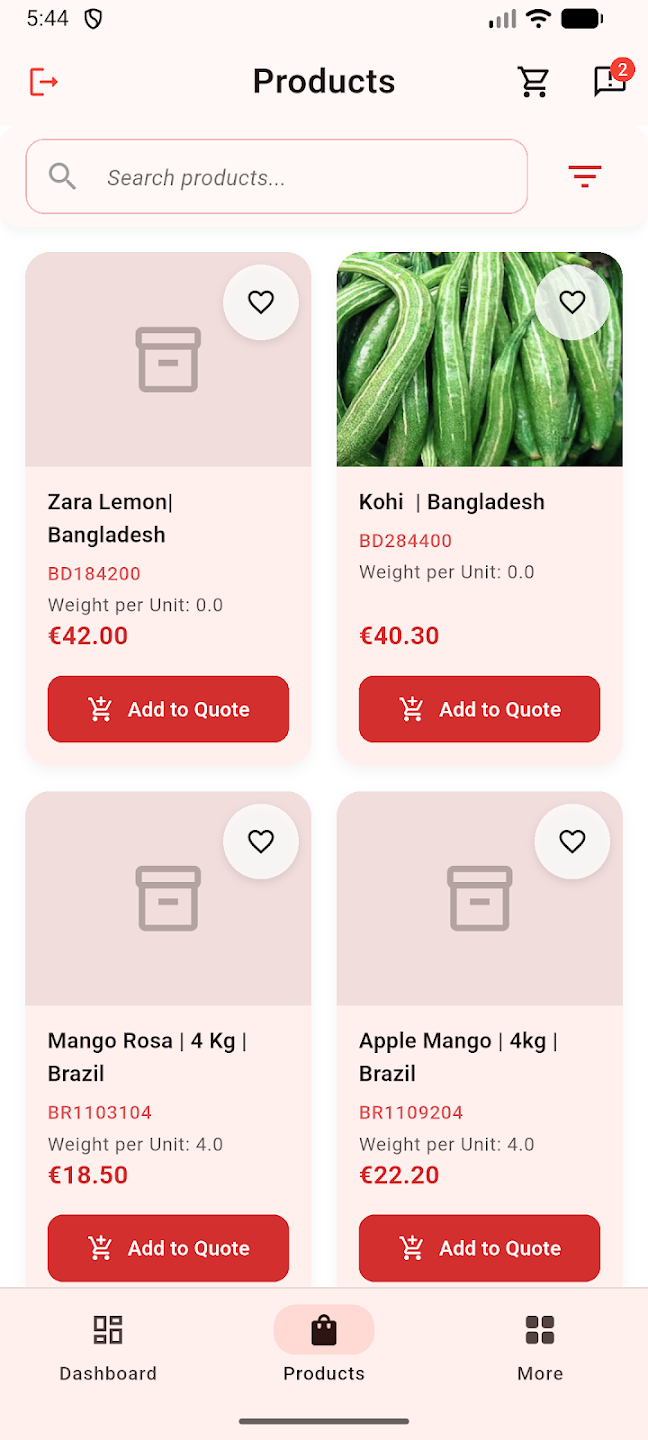
Task: Add Kohi to quote
Action: pos(479,709)
